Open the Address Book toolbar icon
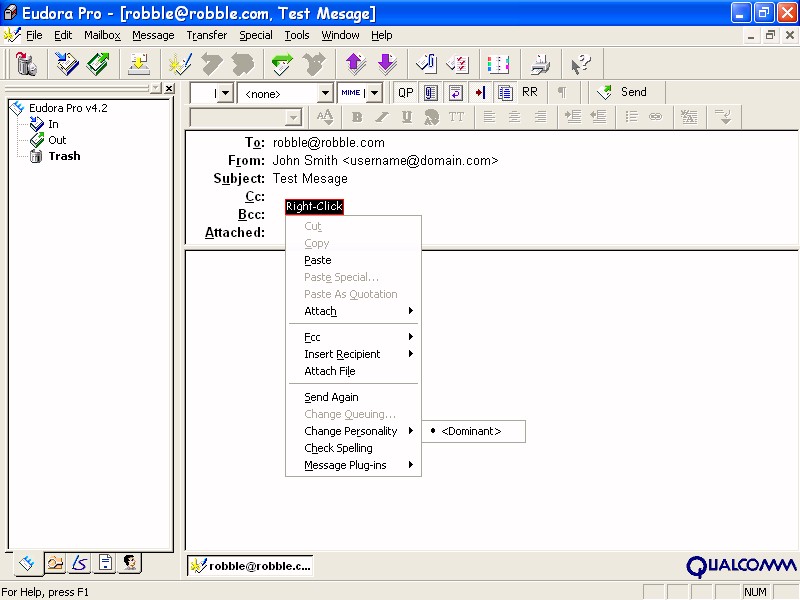Image resolution: width=800 pixels, height=600 pixels. (498, 64)
